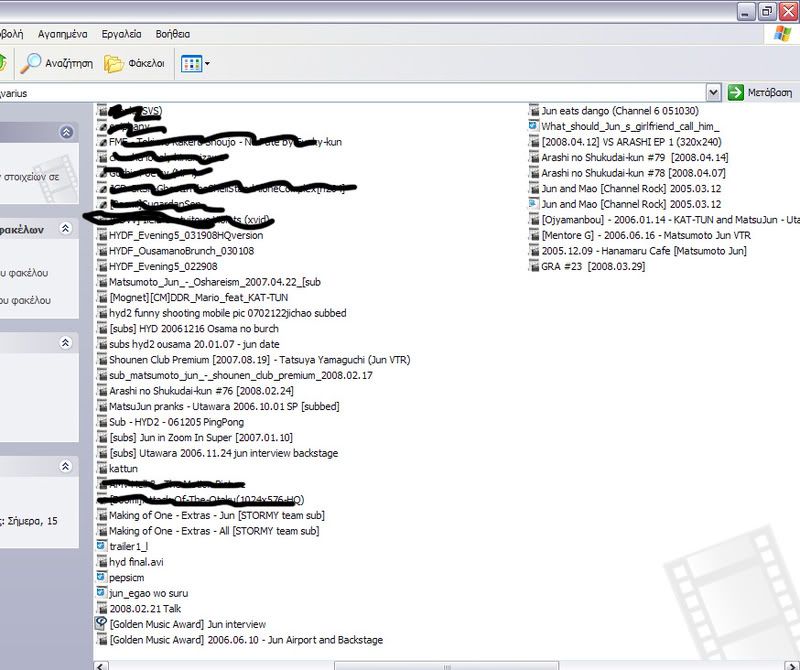Click the blue player icon beside trailer1_l
Screen dimensions: 800x670
(100, 547)
